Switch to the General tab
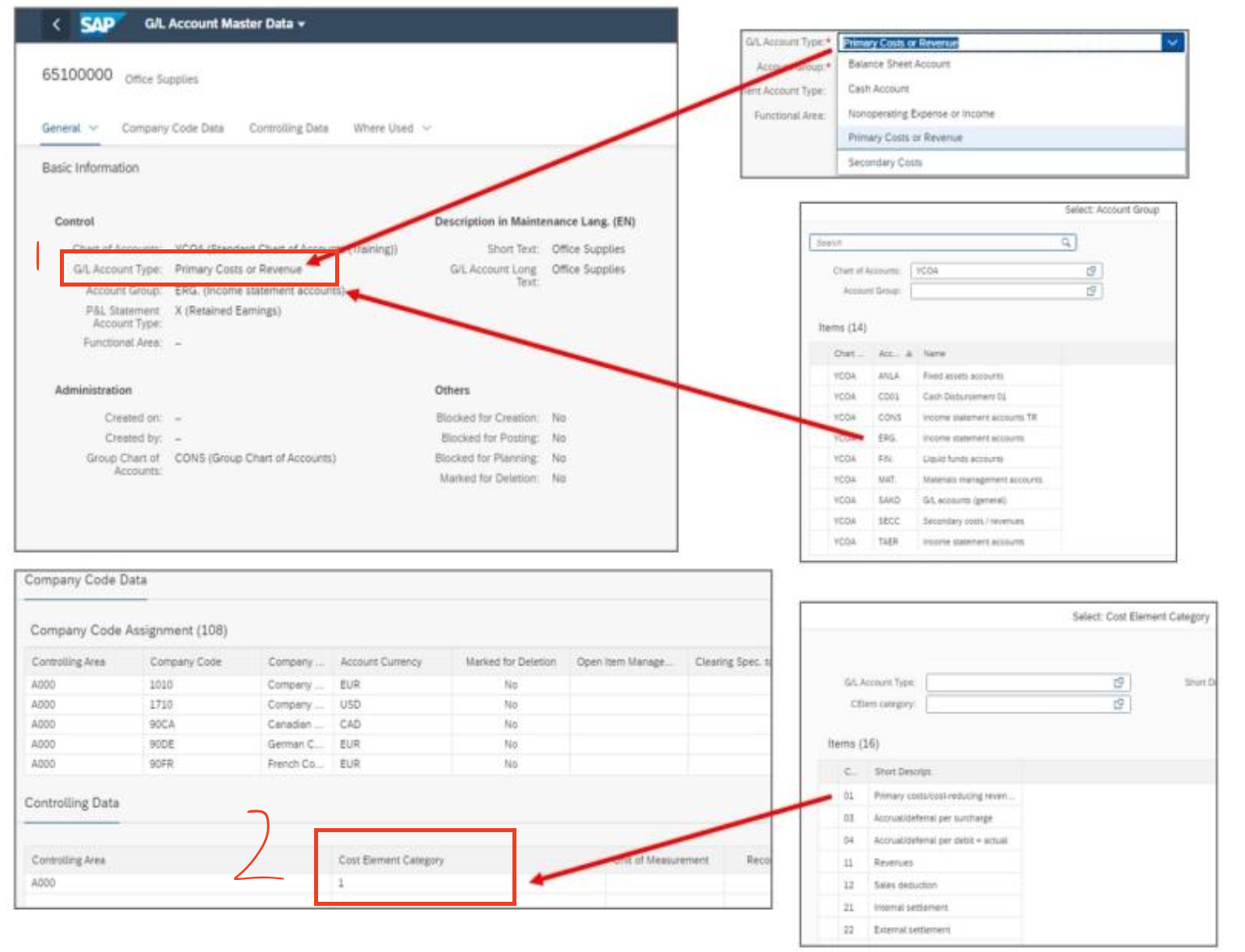Viewport: 1245px width, 952px height. pos(61,128)
